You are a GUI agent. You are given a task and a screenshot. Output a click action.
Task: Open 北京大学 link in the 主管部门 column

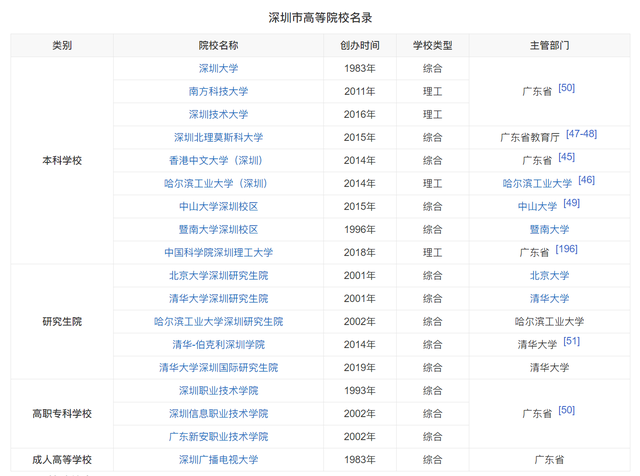tap(549, 276)
